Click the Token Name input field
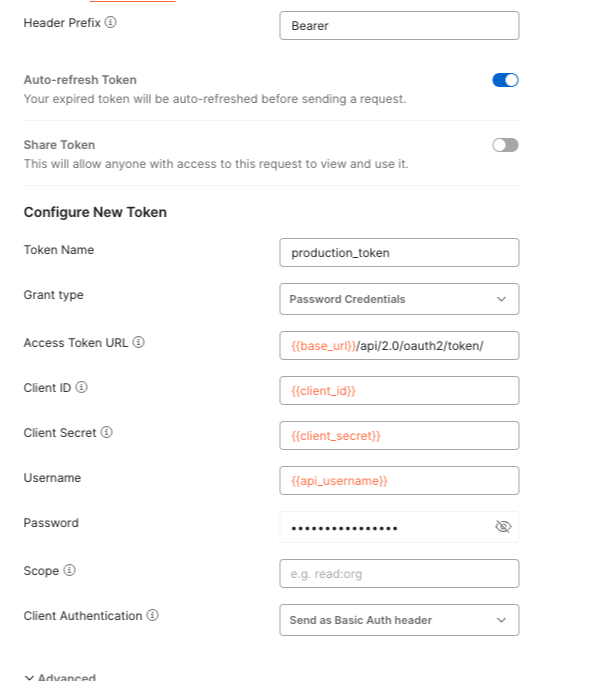This screenshot has height=681, width=601. (399, 253)
